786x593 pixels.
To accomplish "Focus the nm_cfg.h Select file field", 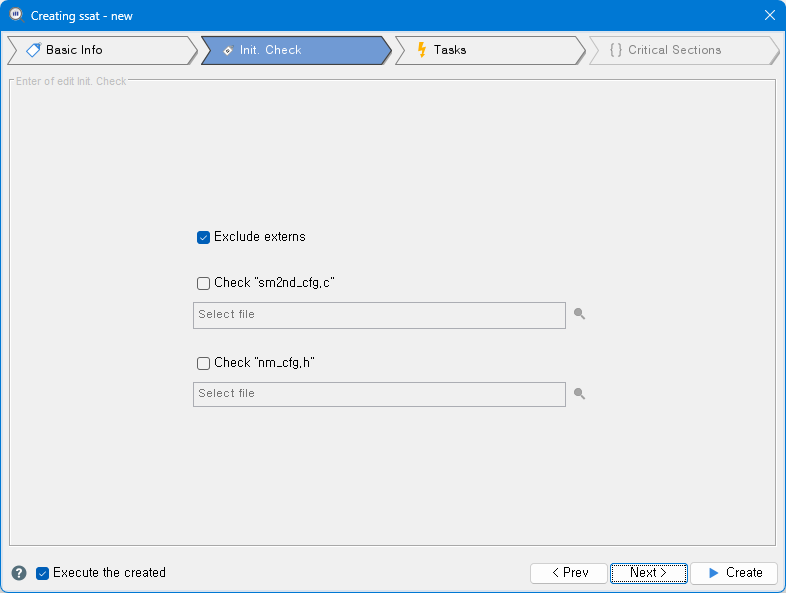I will click(x=379, y=394).
